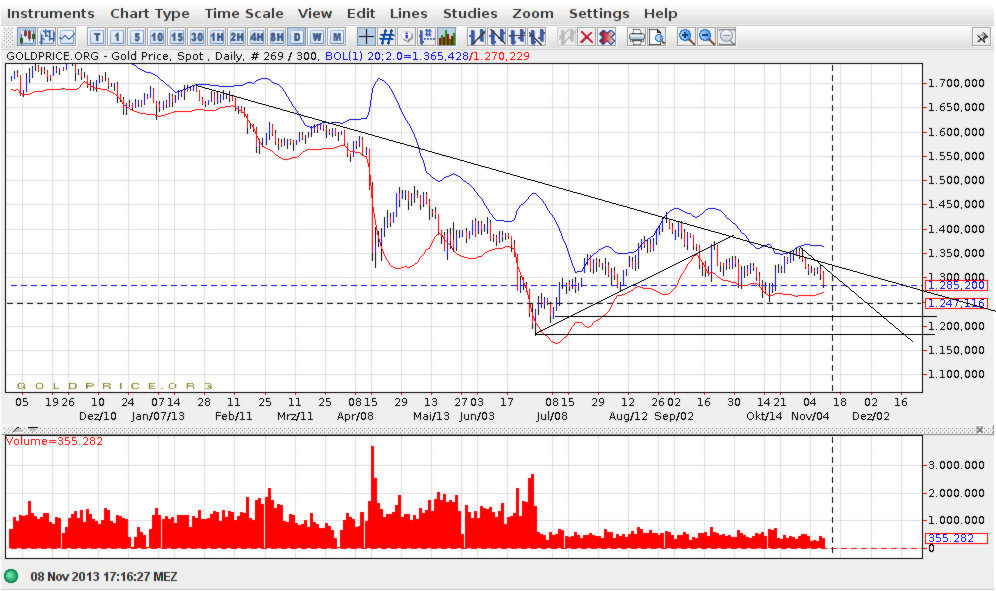Switch to 1H time scale

pyautogui.click(x=217, y=37)
